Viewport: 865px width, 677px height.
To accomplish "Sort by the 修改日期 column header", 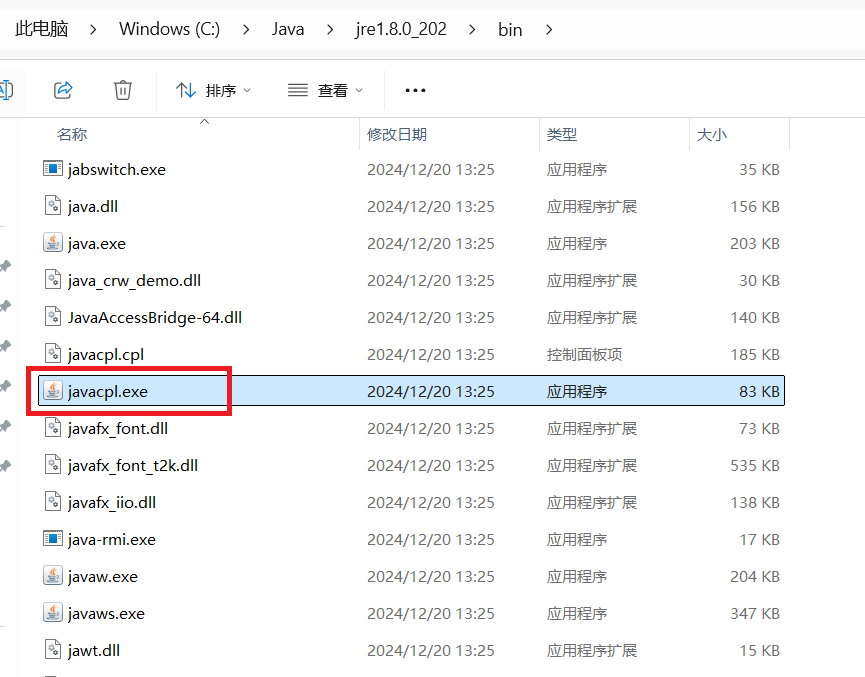I will tap(397, 134).
